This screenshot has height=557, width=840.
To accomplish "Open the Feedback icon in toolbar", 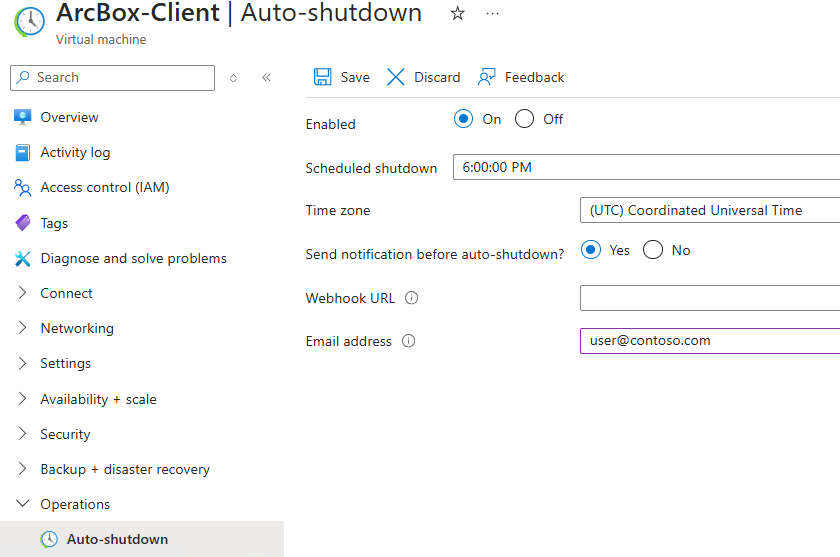I will coord(487,77).
